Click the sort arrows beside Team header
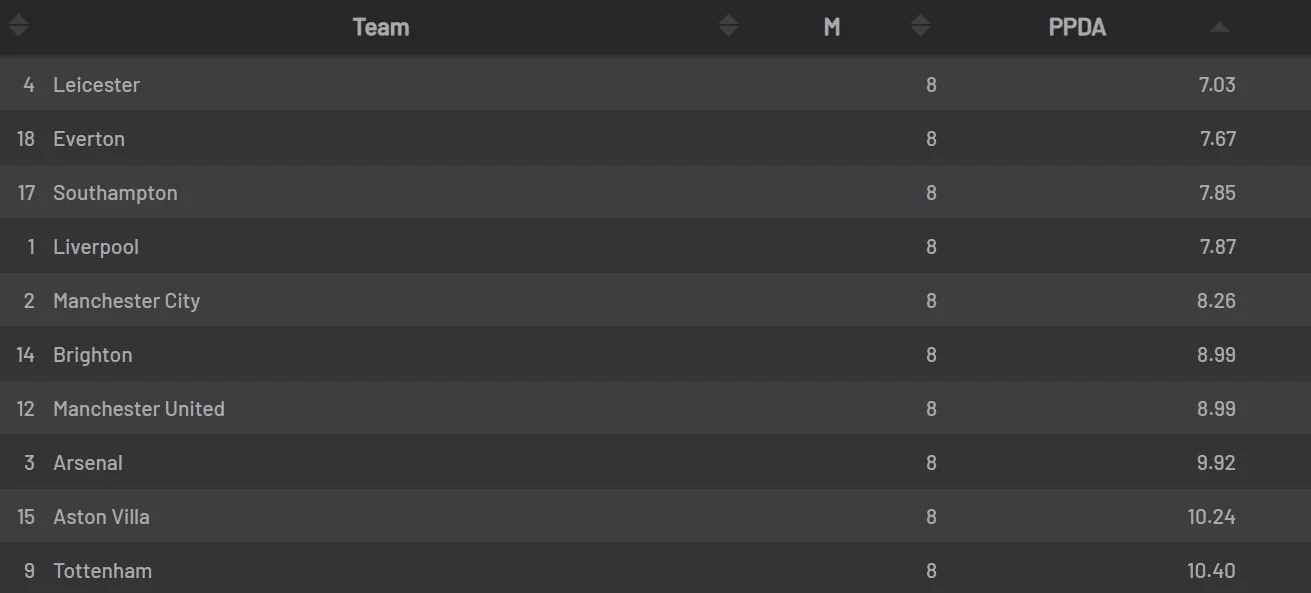The width and height of the screenshot is (1311, 593). click(728, 27)
